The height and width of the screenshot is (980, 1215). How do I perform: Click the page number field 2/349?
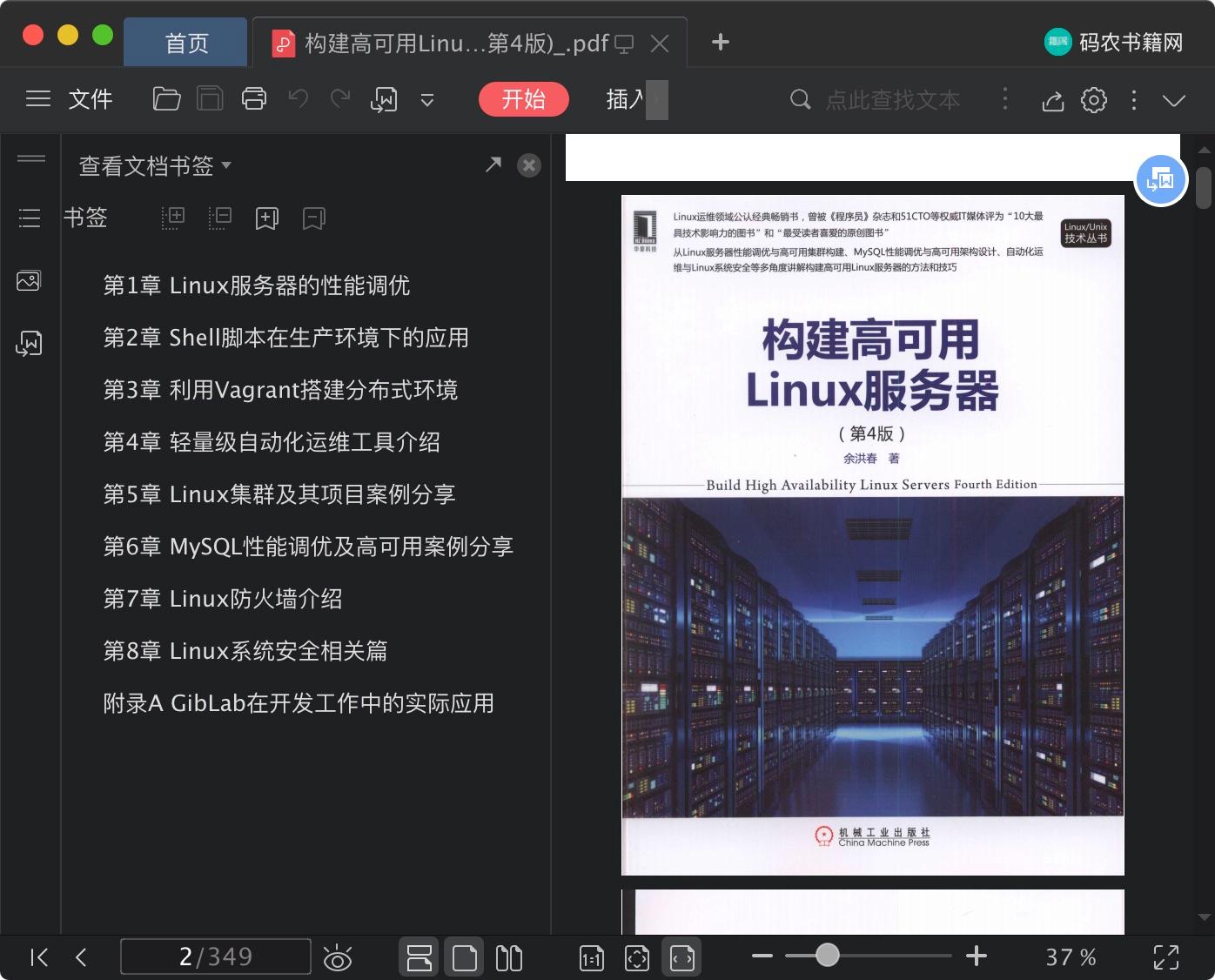(x=216, y=957)
